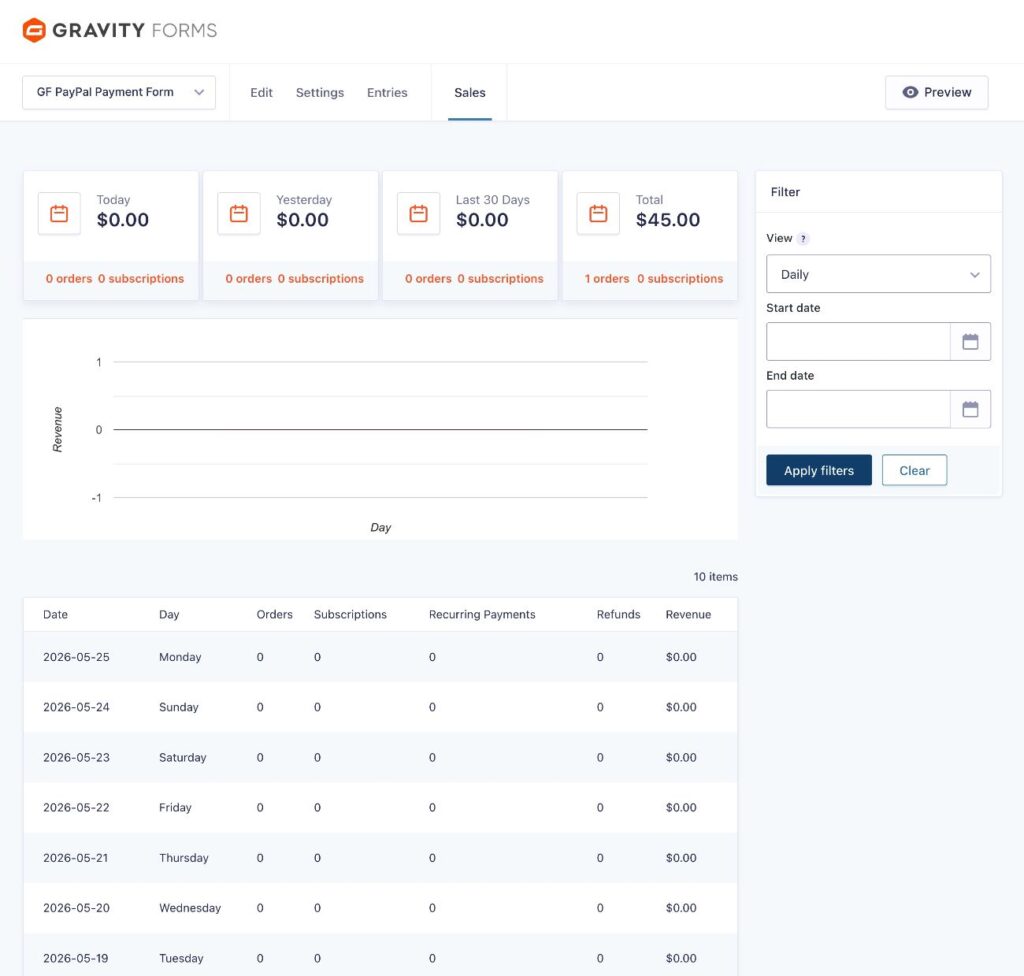The height and width of the screenshot is (976, 1024).
Task: Click the 2026-05-23 date cell
Action: click(76, 758)
